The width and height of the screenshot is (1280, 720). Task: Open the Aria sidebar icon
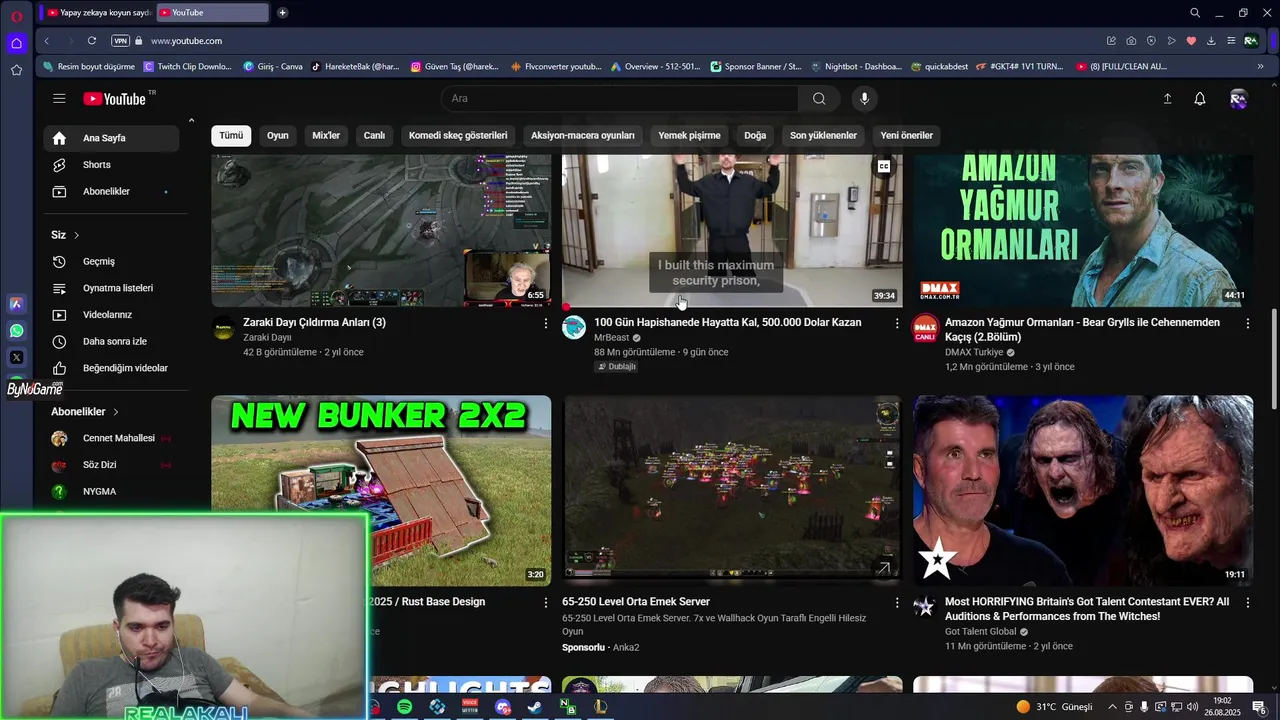pyautogui.click(x=16, y=303)
